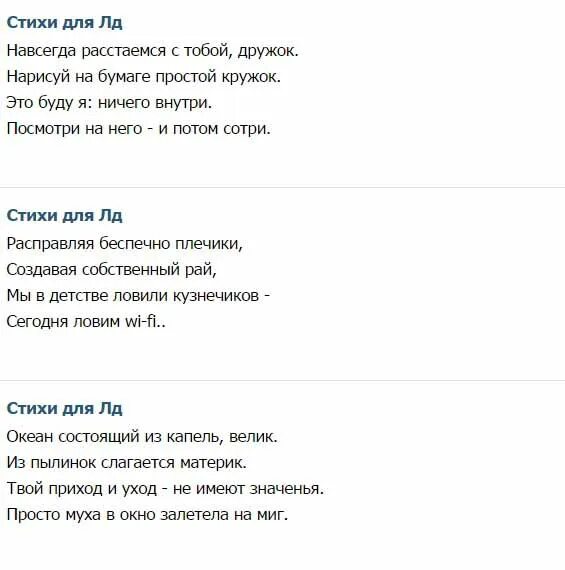Image resolution: width=565 pixels, height=570 pixels.
Task: Click the line «Посмотри на него - и потом сотри.»
Action: point(139,129)
